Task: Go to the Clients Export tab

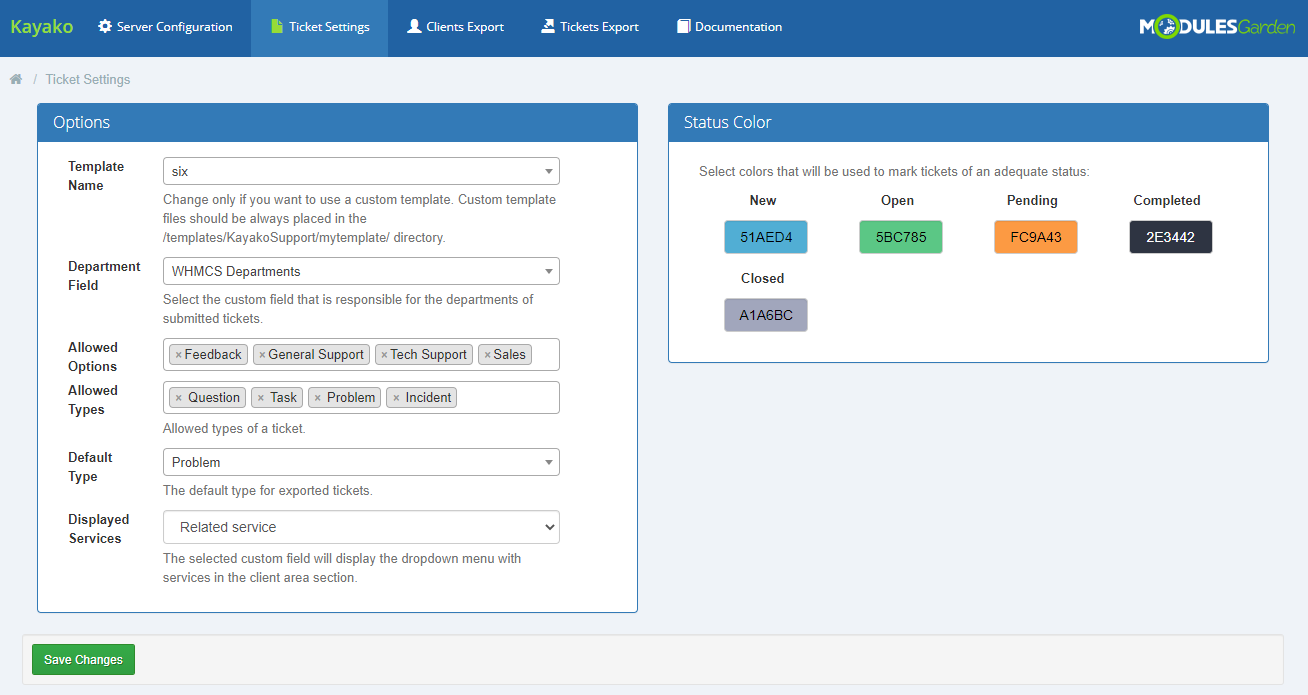Action: click(455, 28)
